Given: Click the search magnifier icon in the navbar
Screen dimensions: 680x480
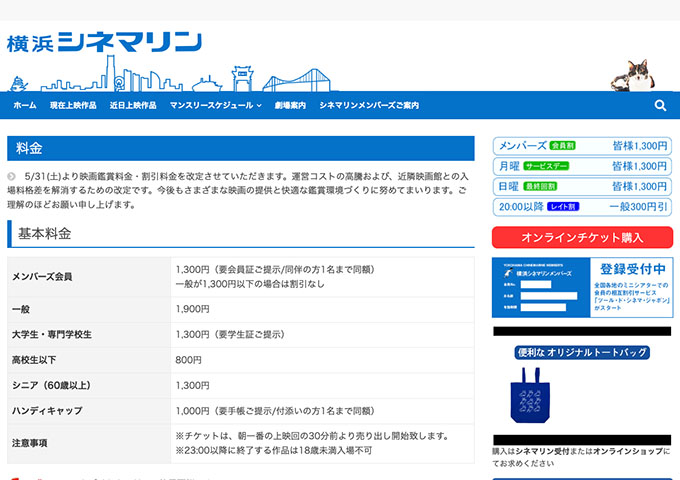Looking at the screenshot, I should point(660,105).
